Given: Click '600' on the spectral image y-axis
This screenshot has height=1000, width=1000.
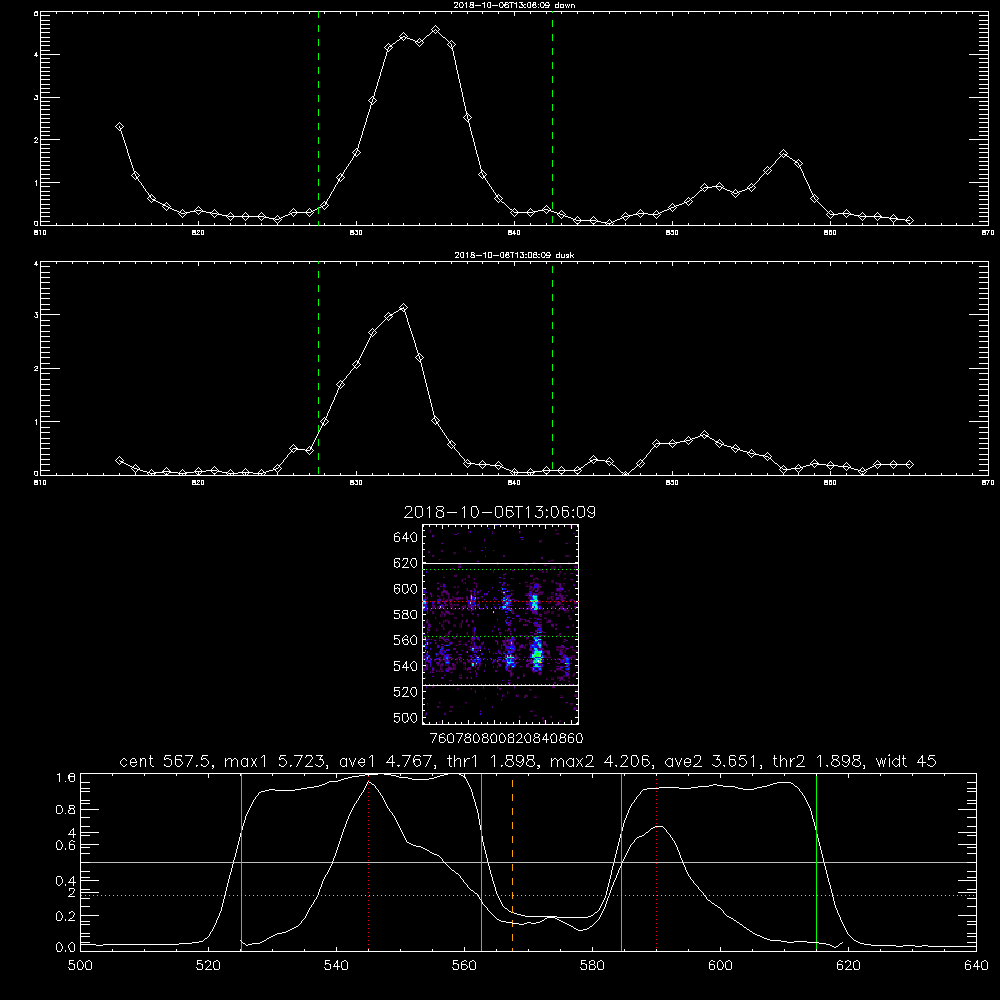Looking at the screenshot, I should point(405,589).
